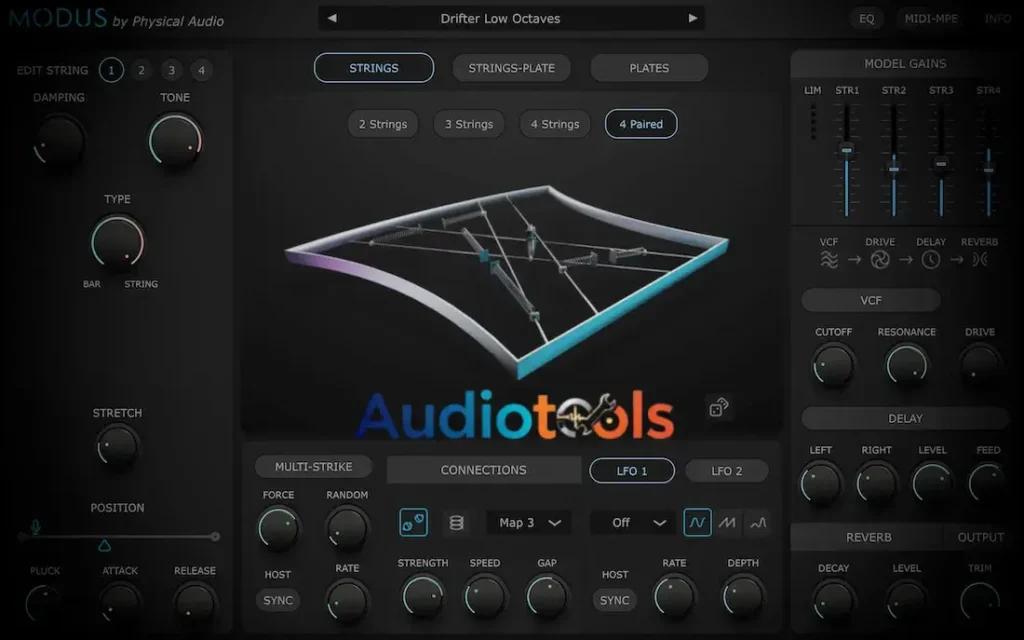1024x640 pixels.
Task: Select edit string 3
Action: (171, 70)
